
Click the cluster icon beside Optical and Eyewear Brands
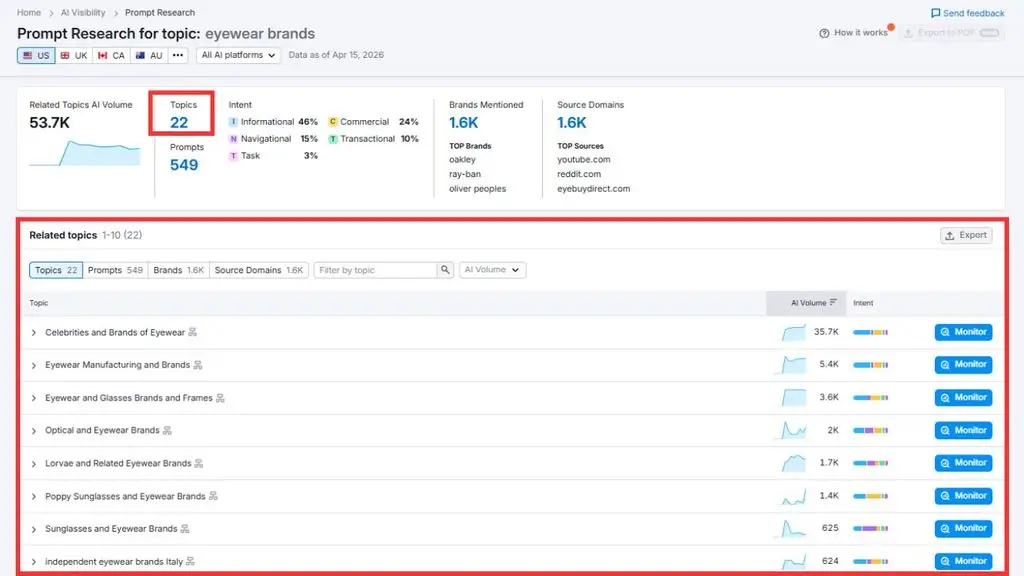(167, 430)
